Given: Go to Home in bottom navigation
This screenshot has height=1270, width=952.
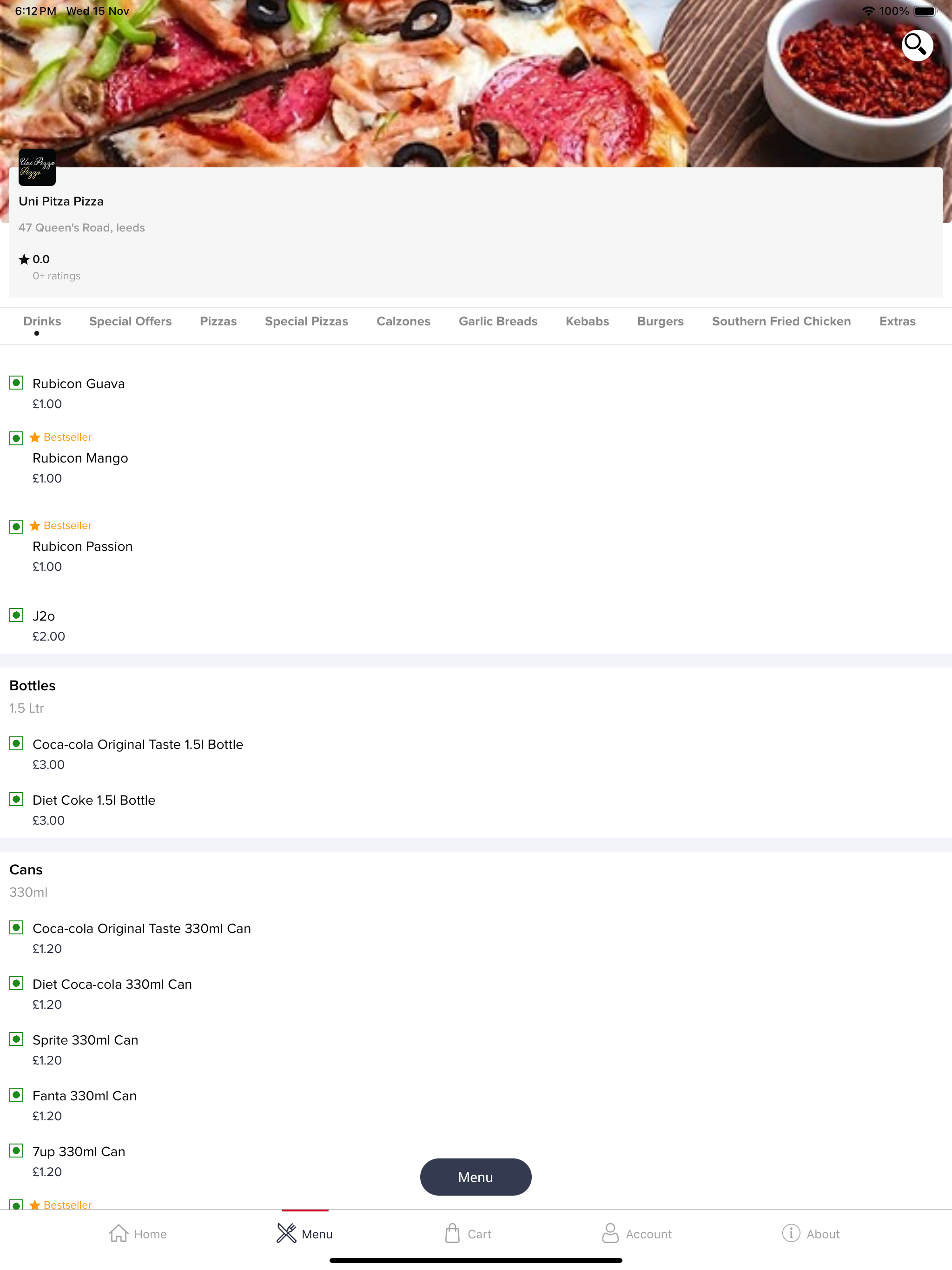Looking at the screenshot, I should tap(138, 1234).
